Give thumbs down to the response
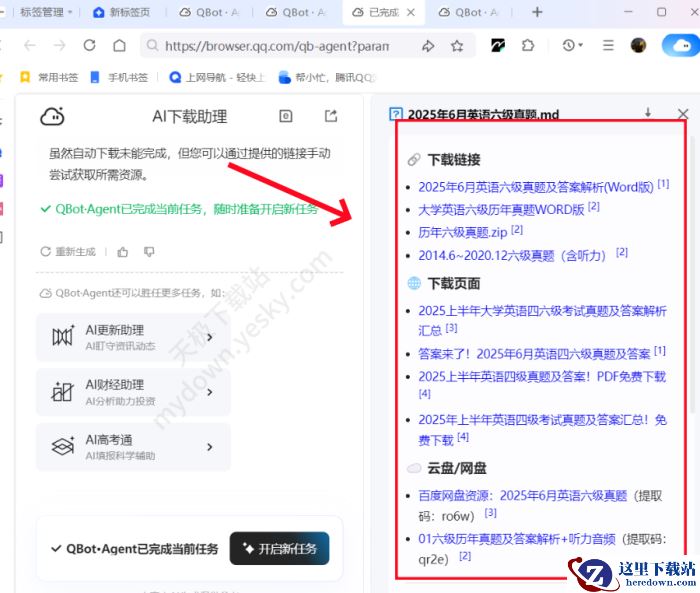The height and width of the screenshot is (593, 700). (149, 252)
